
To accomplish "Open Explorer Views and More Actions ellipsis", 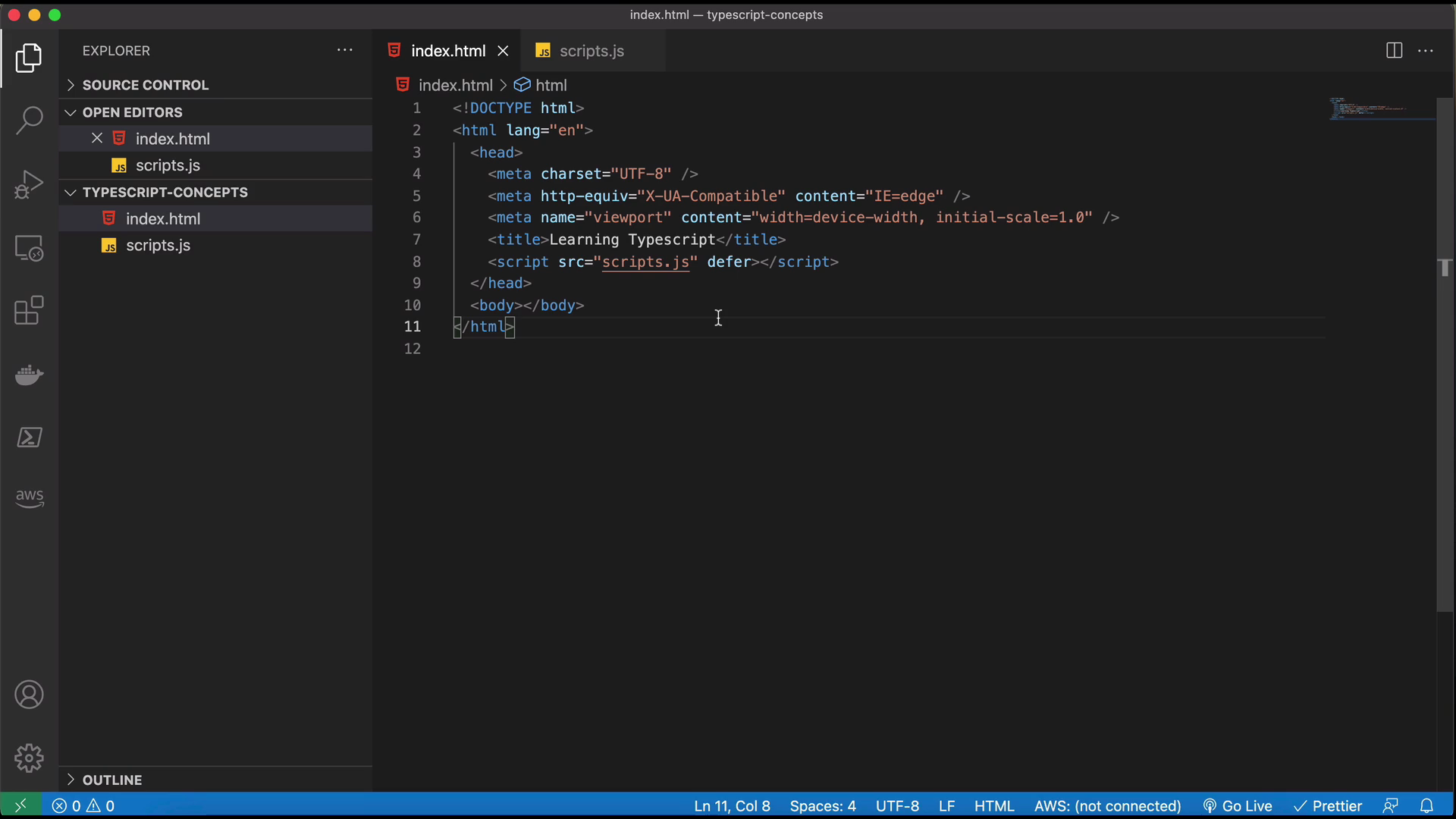I will 345,50.
